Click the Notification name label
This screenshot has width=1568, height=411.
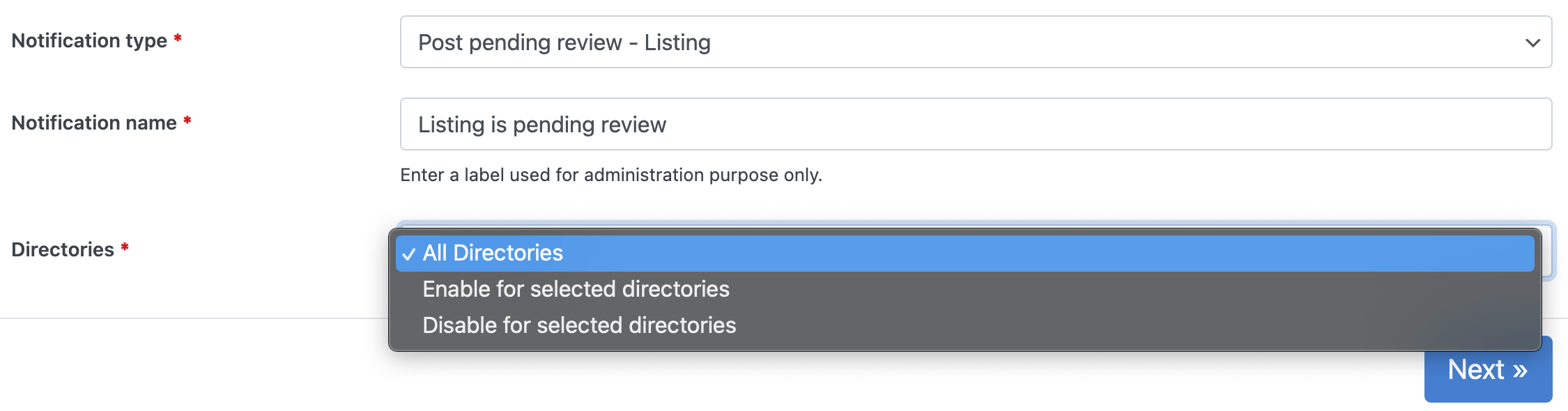coord(94,123)
